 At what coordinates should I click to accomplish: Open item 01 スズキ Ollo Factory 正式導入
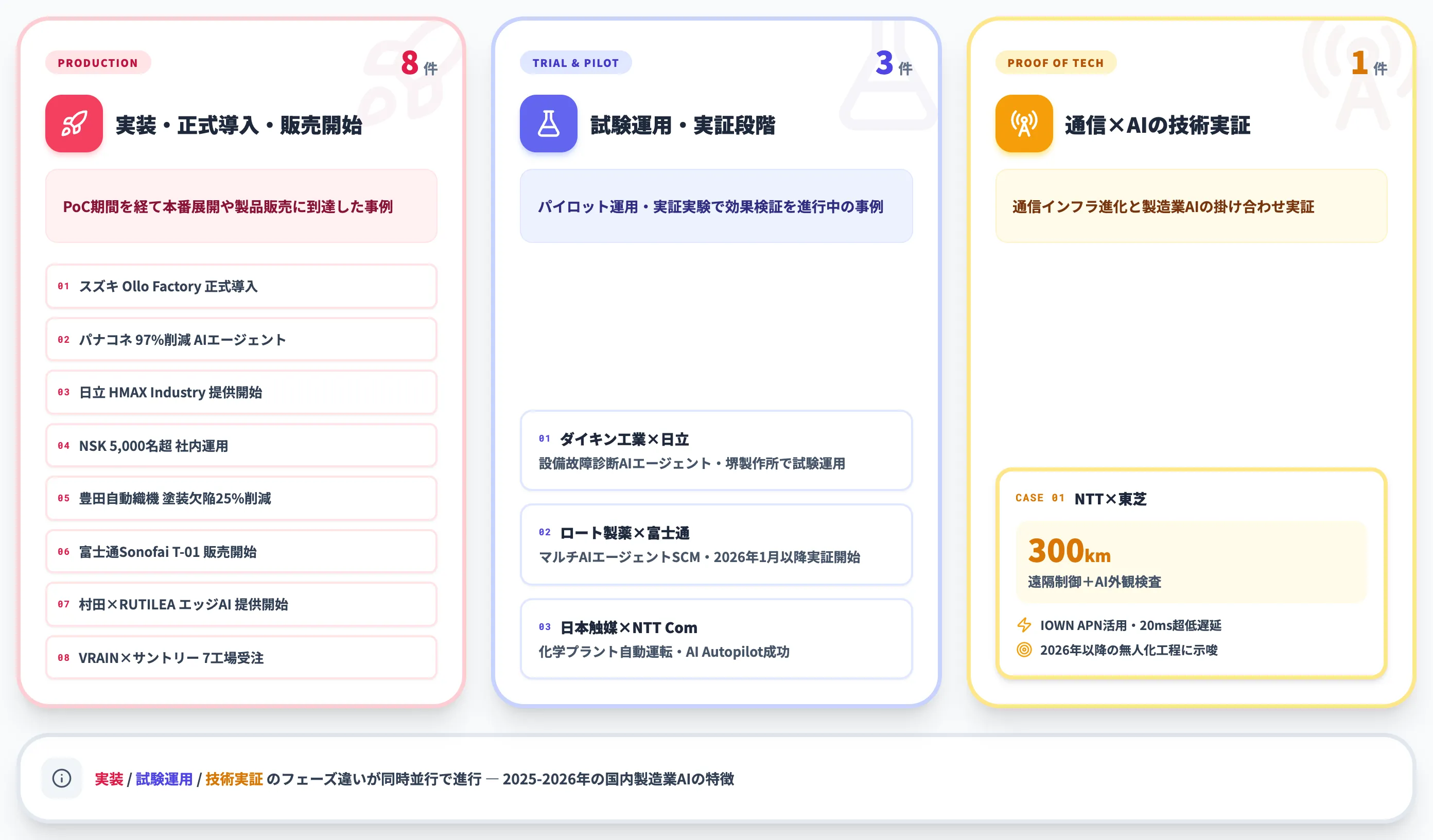tap(241, 286)
